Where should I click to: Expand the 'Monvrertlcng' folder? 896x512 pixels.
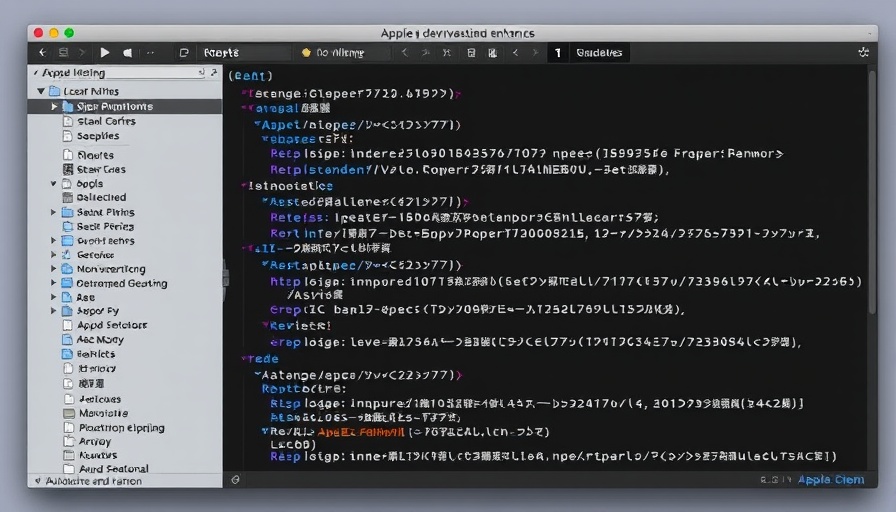pyautogui.click(x=53, y=269)
